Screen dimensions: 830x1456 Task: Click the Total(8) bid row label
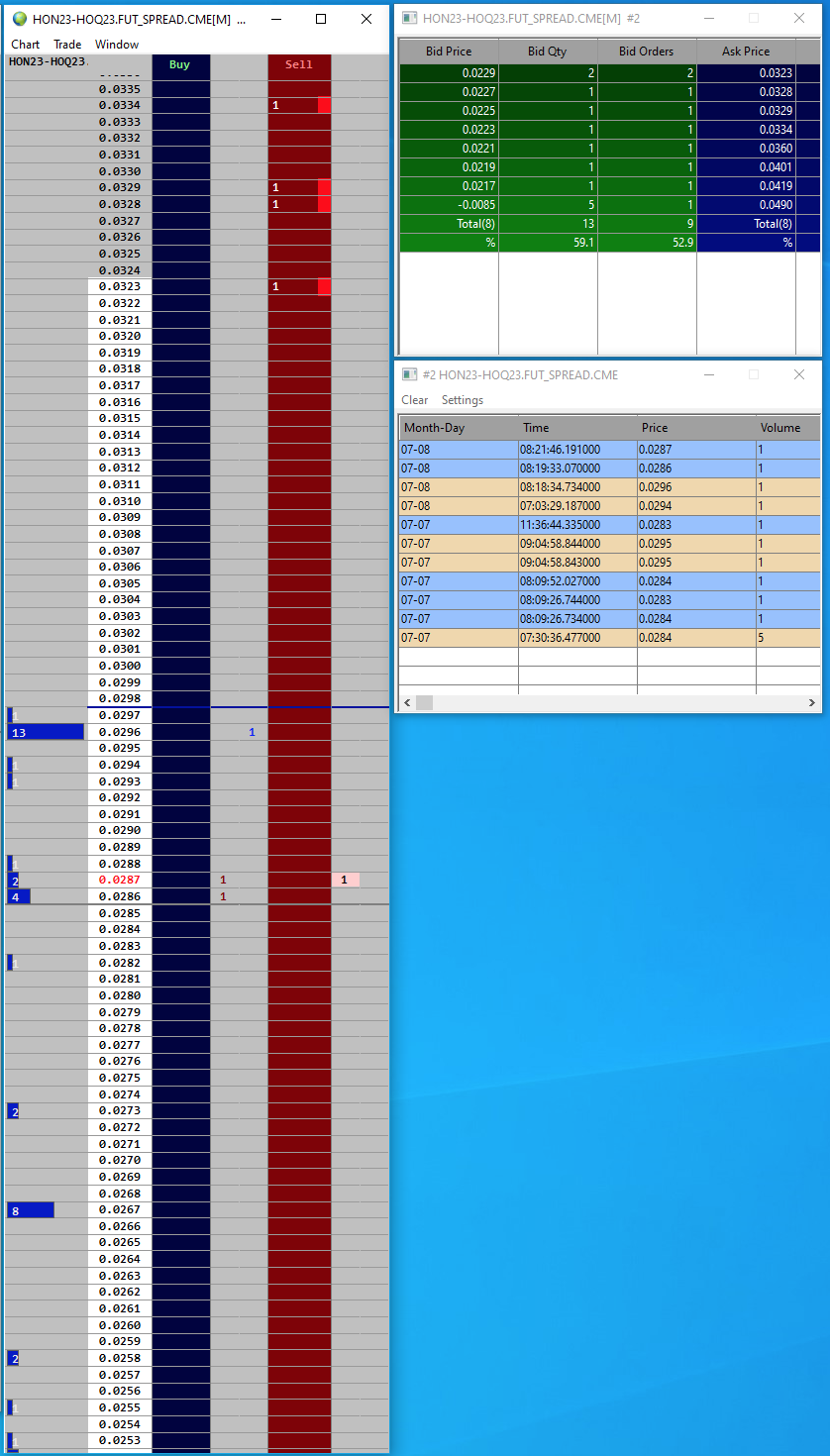pos(449,224)
